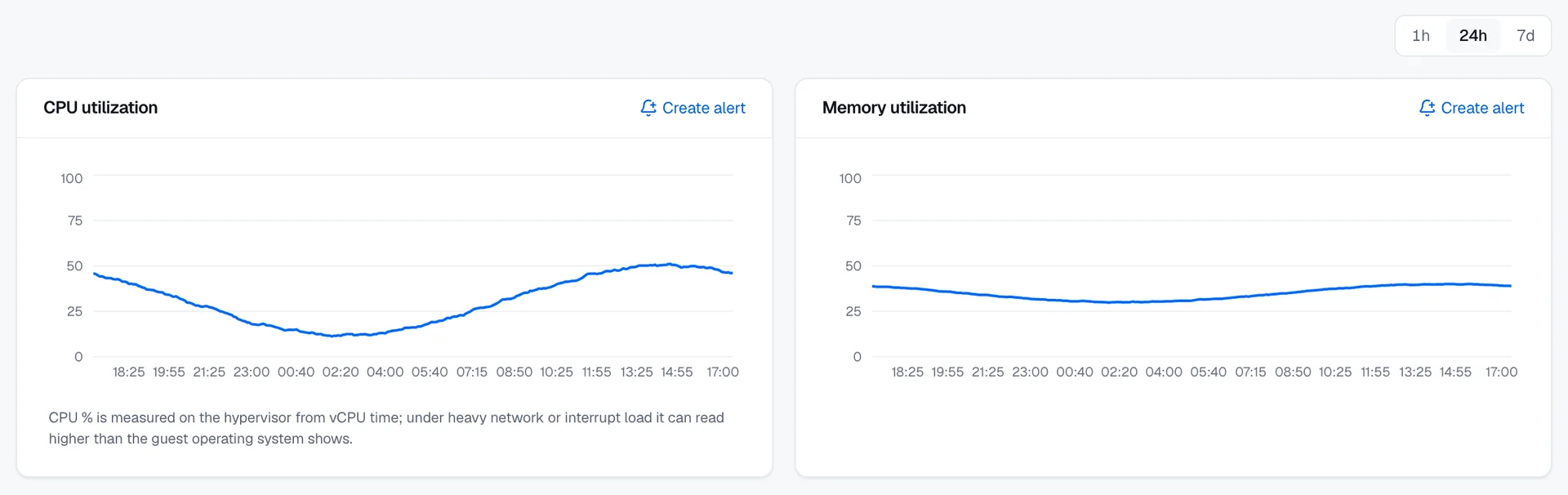Click Memory chart x-axis label 00:40

tap(1075, 372)
